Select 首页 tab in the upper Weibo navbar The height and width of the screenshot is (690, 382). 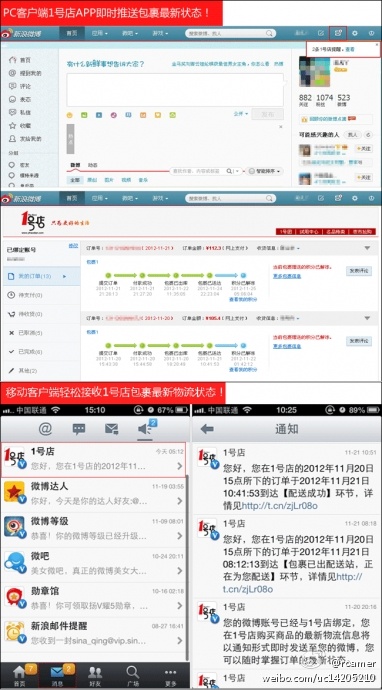click(x=72, y=33)
